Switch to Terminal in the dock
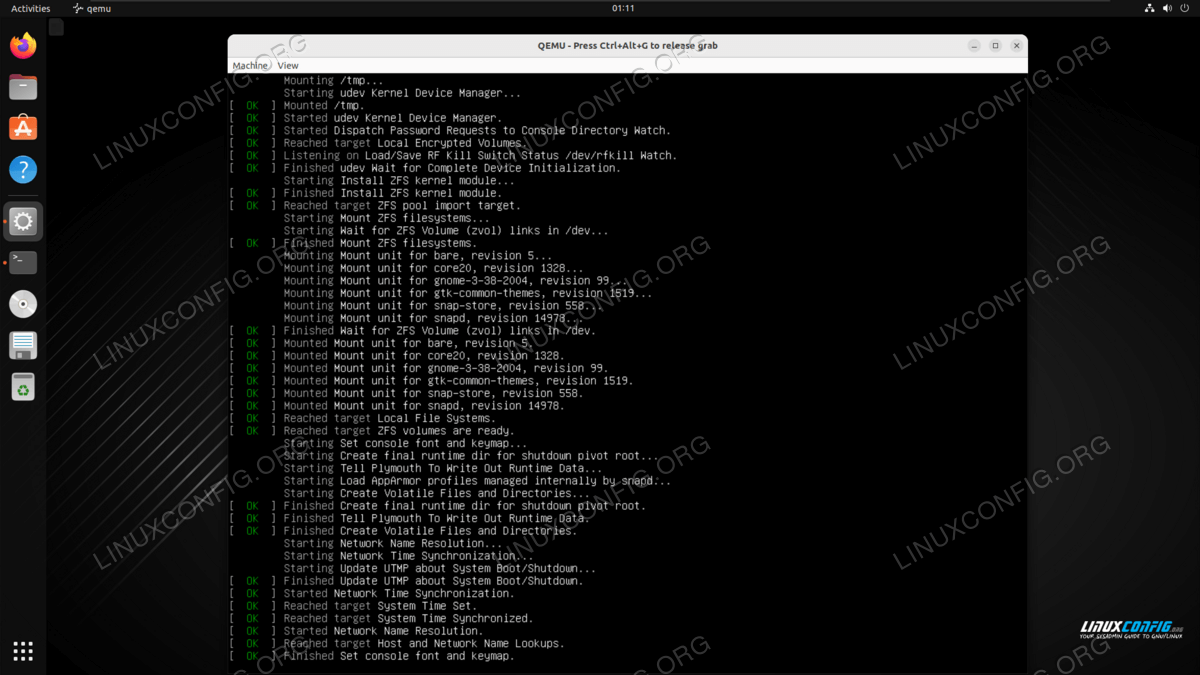This screenshot has height=675, width=1200. tap(23, 262)
